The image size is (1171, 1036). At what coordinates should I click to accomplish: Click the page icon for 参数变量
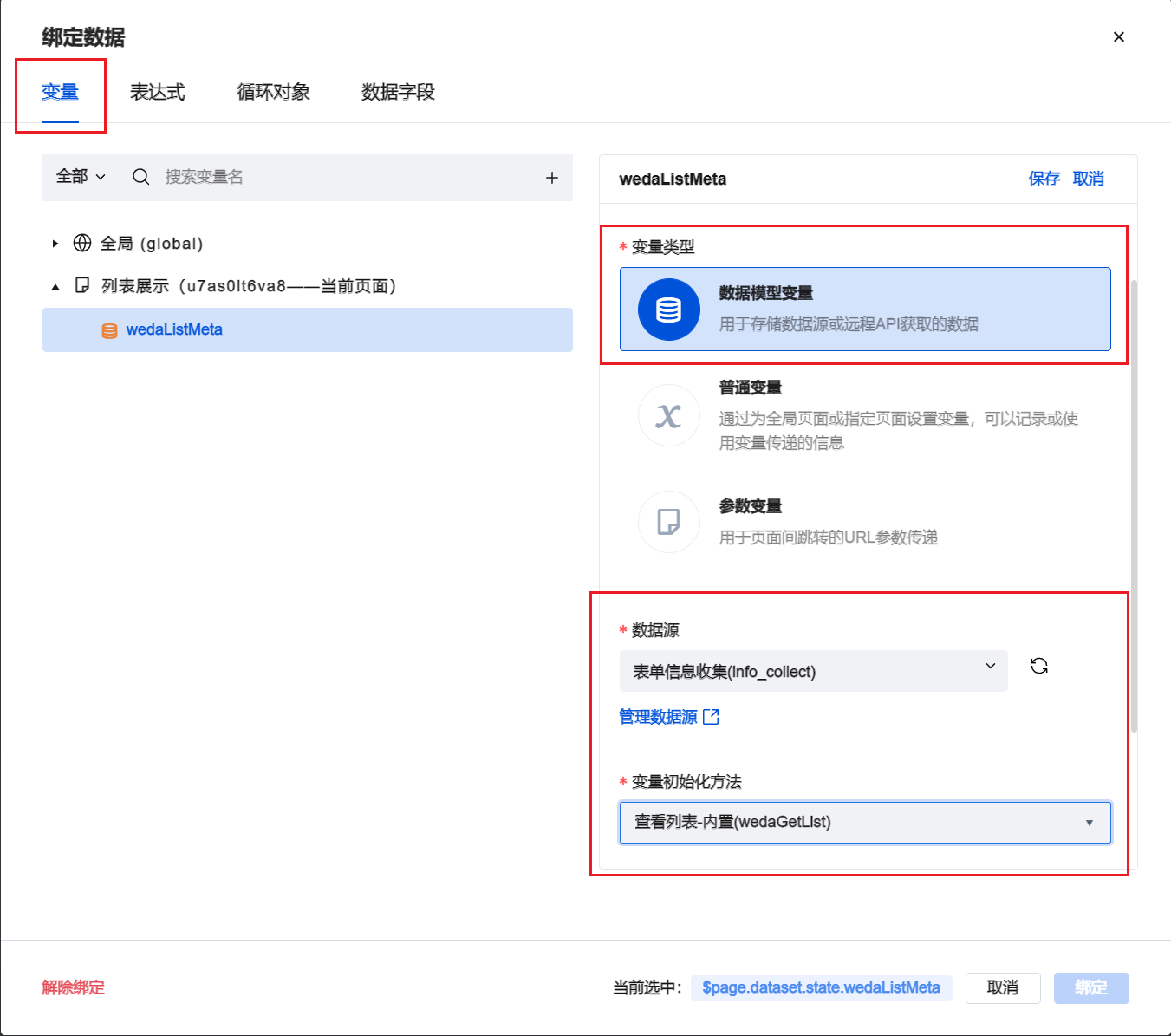click(x=669, y=522)
